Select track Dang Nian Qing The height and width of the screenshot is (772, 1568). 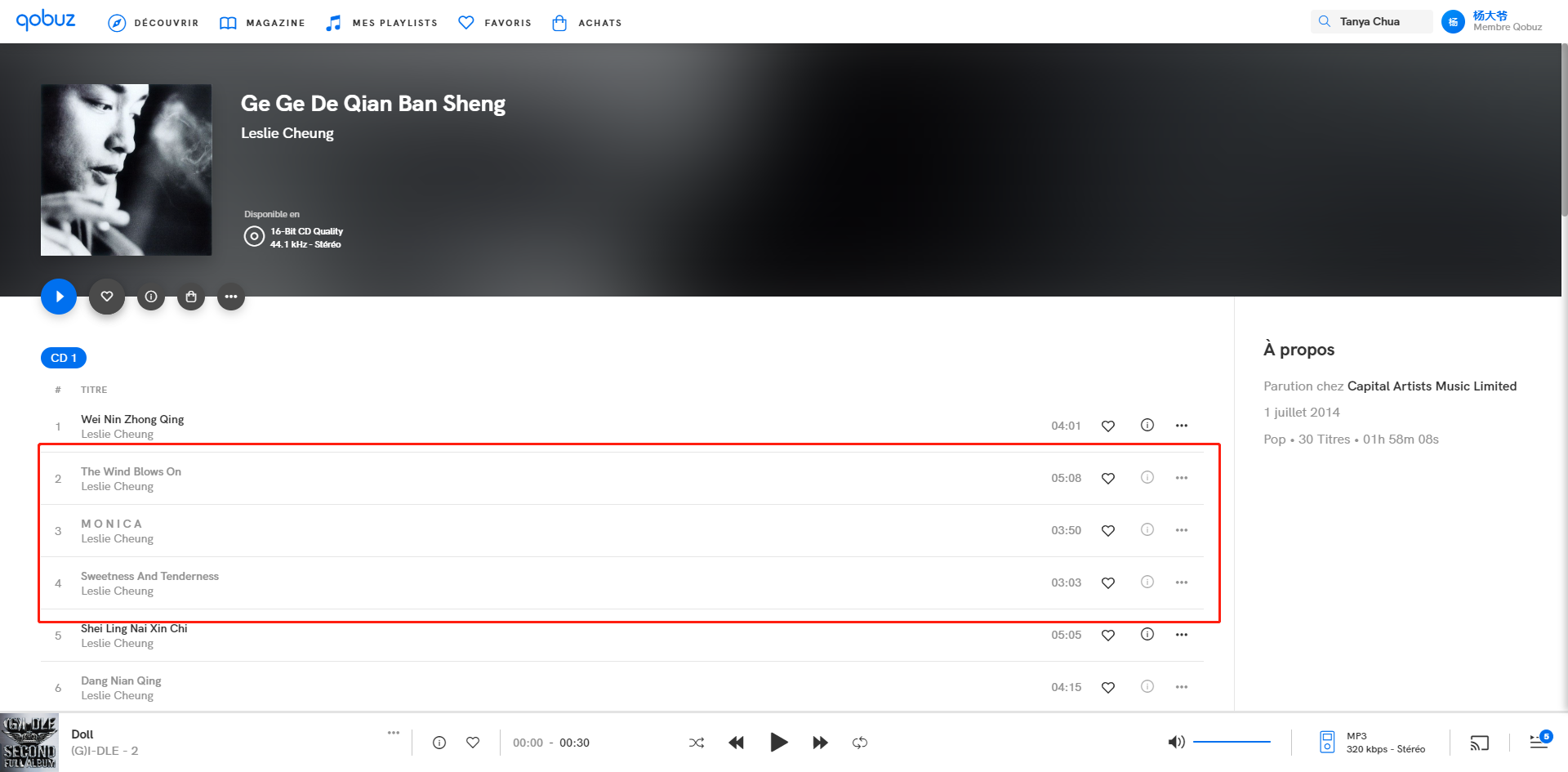121,681
